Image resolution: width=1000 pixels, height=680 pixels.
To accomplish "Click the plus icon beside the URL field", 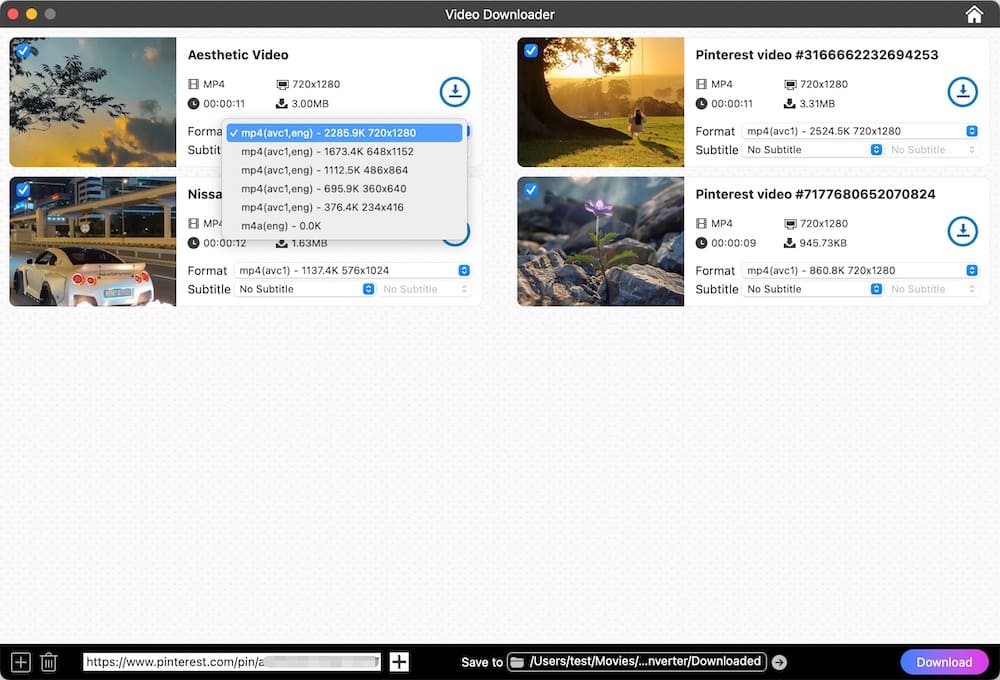I will point(399,661).
